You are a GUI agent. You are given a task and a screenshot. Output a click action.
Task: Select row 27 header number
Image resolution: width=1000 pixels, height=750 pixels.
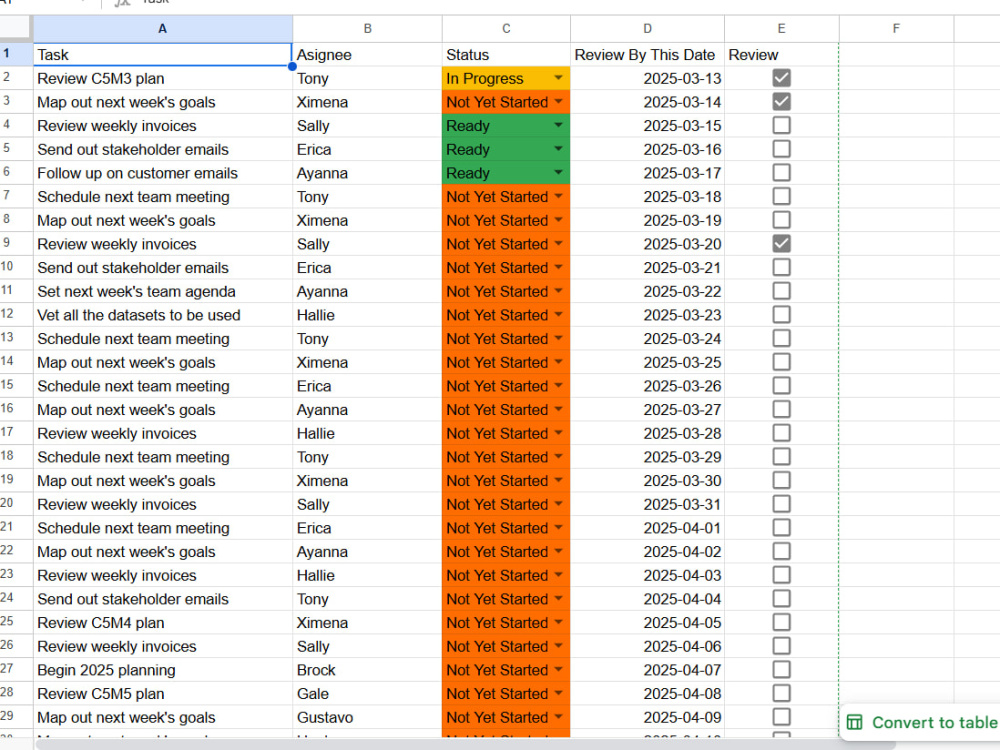click(16, 669)
